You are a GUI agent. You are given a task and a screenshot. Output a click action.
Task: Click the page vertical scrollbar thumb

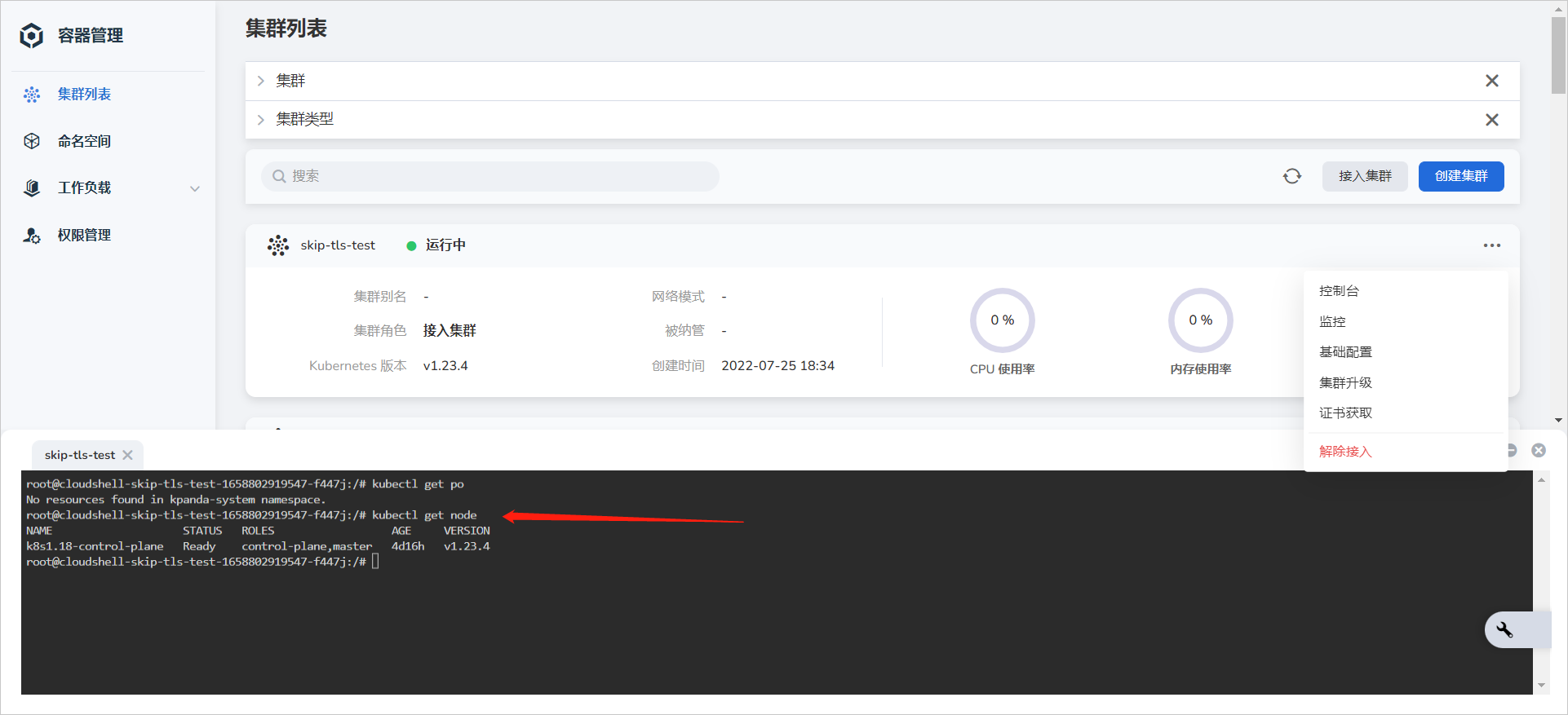[x=1558, y=55]
